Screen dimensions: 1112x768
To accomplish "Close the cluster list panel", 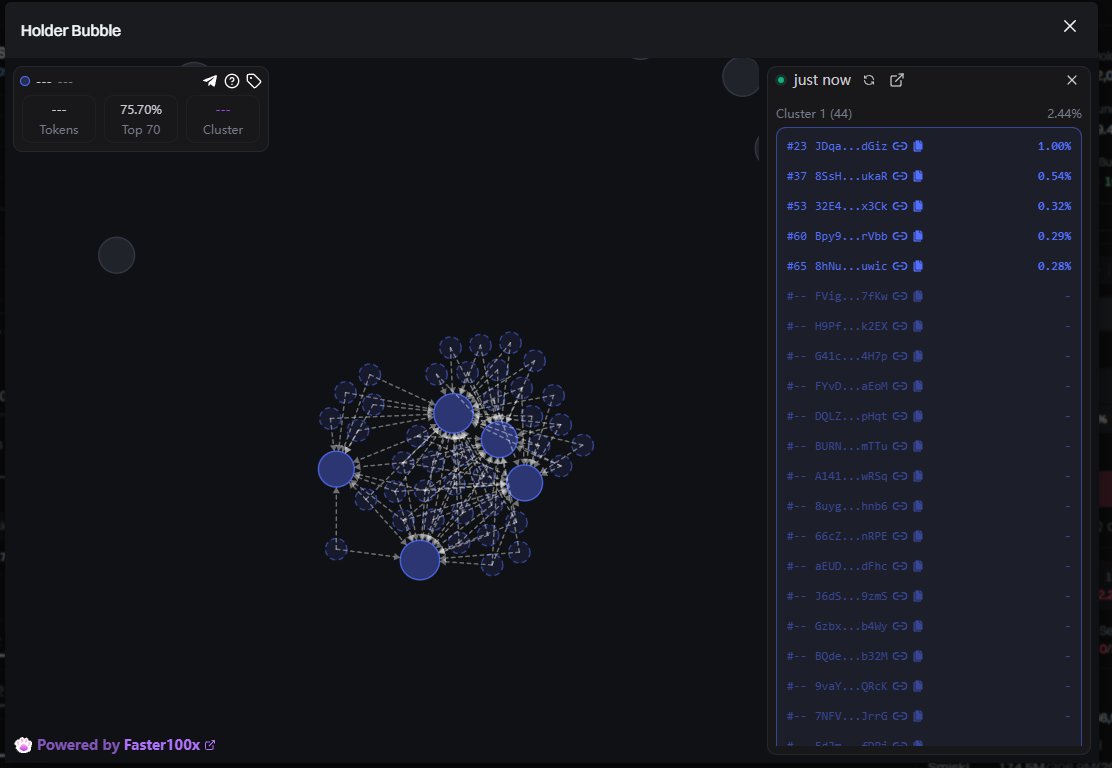I will (x=1072, y=80).
